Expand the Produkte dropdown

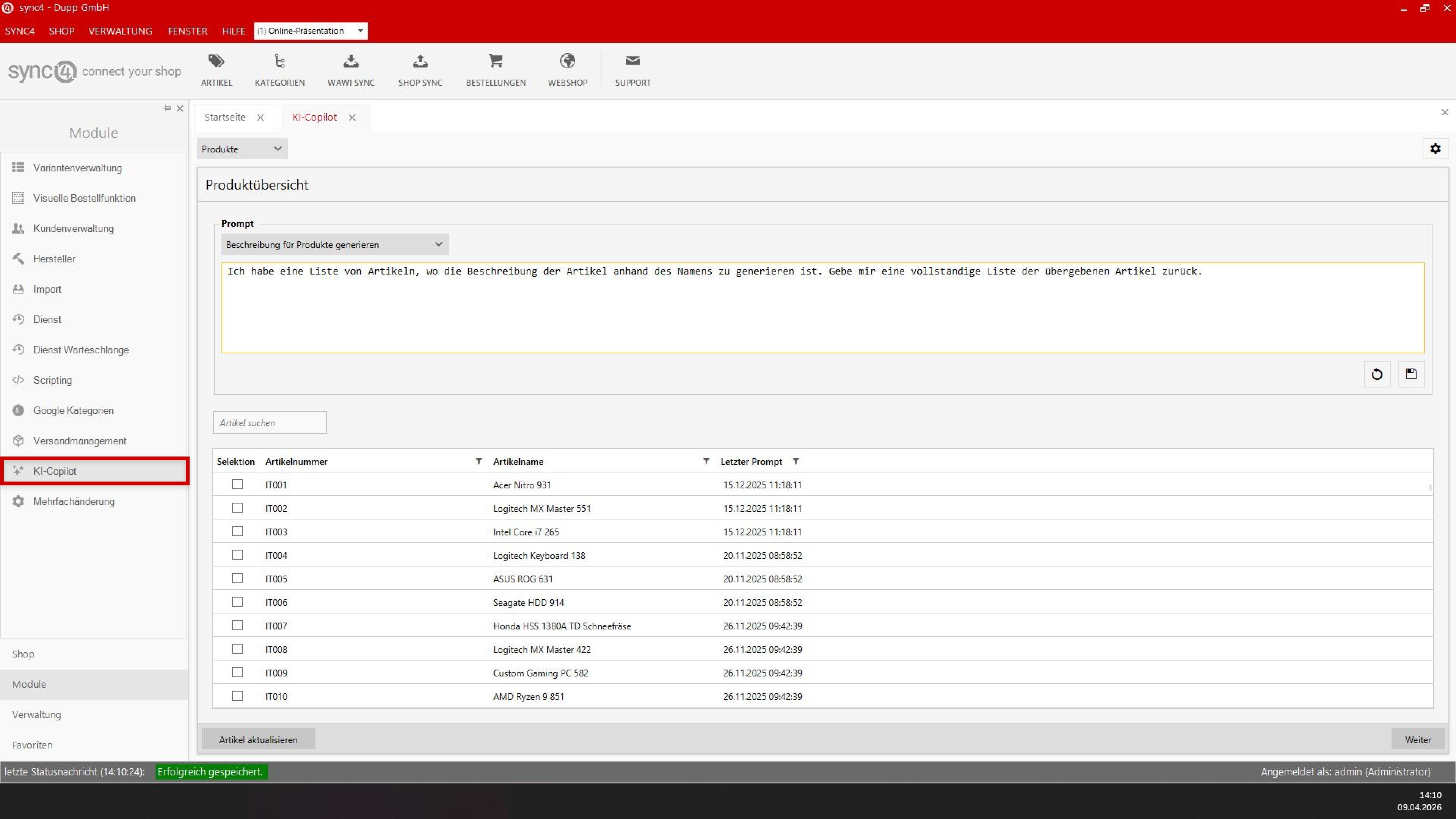click(242, 149)
